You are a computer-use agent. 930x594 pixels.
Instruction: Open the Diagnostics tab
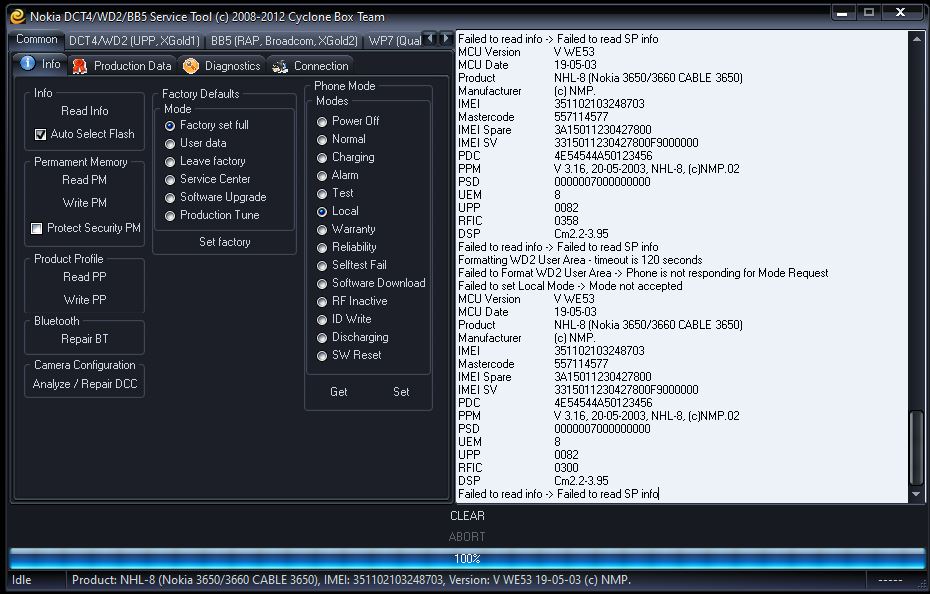click(x=222, y=66)
